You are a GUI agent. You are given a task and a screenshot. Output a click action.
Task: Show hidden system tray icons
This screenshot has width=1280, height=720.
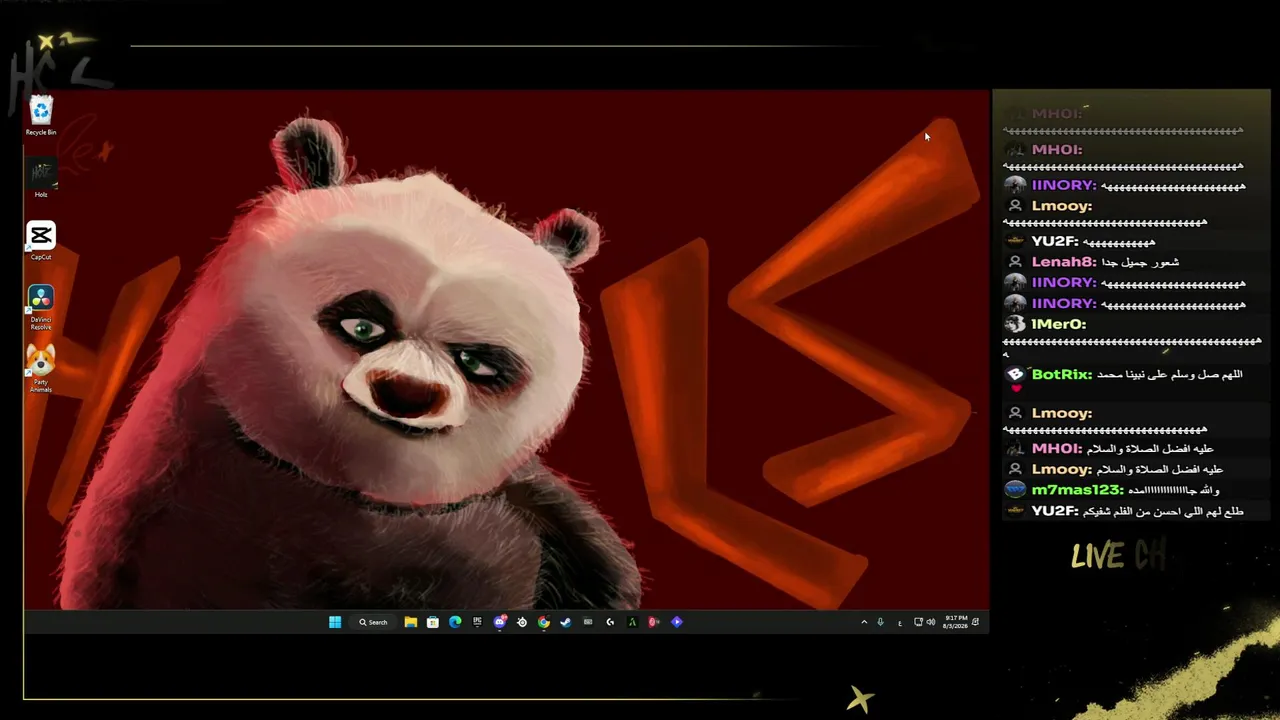[x=864, y=622]
